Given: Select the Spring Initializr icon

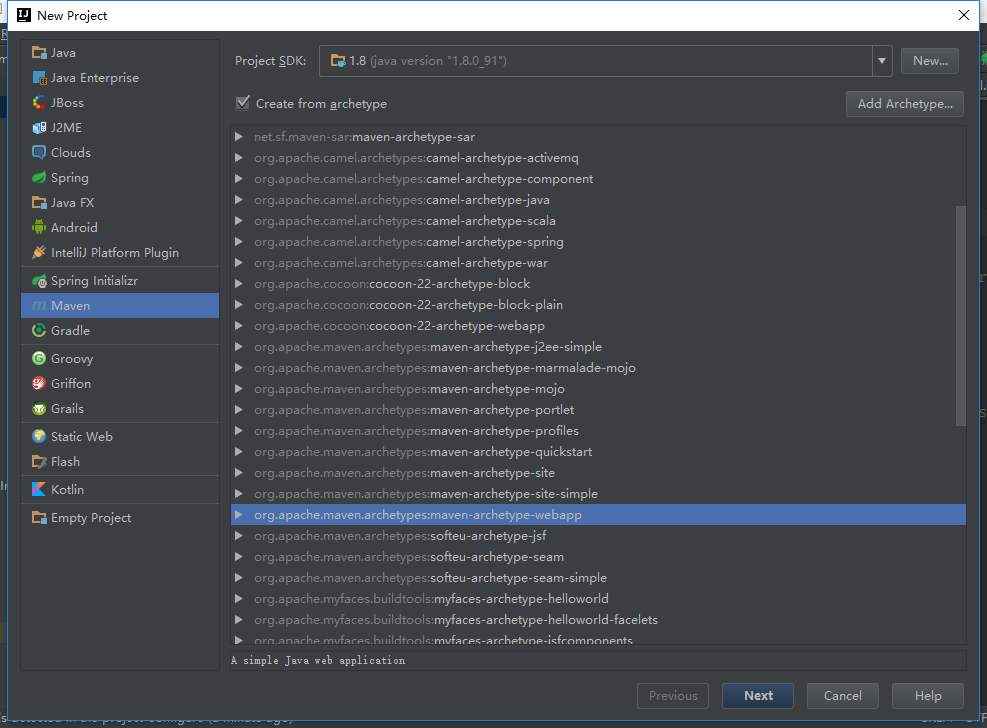Looking at the screenshot, I should 39,281.
